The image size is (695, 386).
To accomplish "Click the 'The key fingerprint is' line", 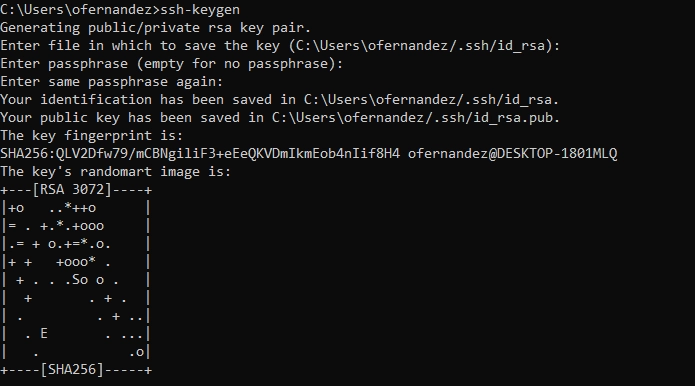I will click(x=92, y=136).
